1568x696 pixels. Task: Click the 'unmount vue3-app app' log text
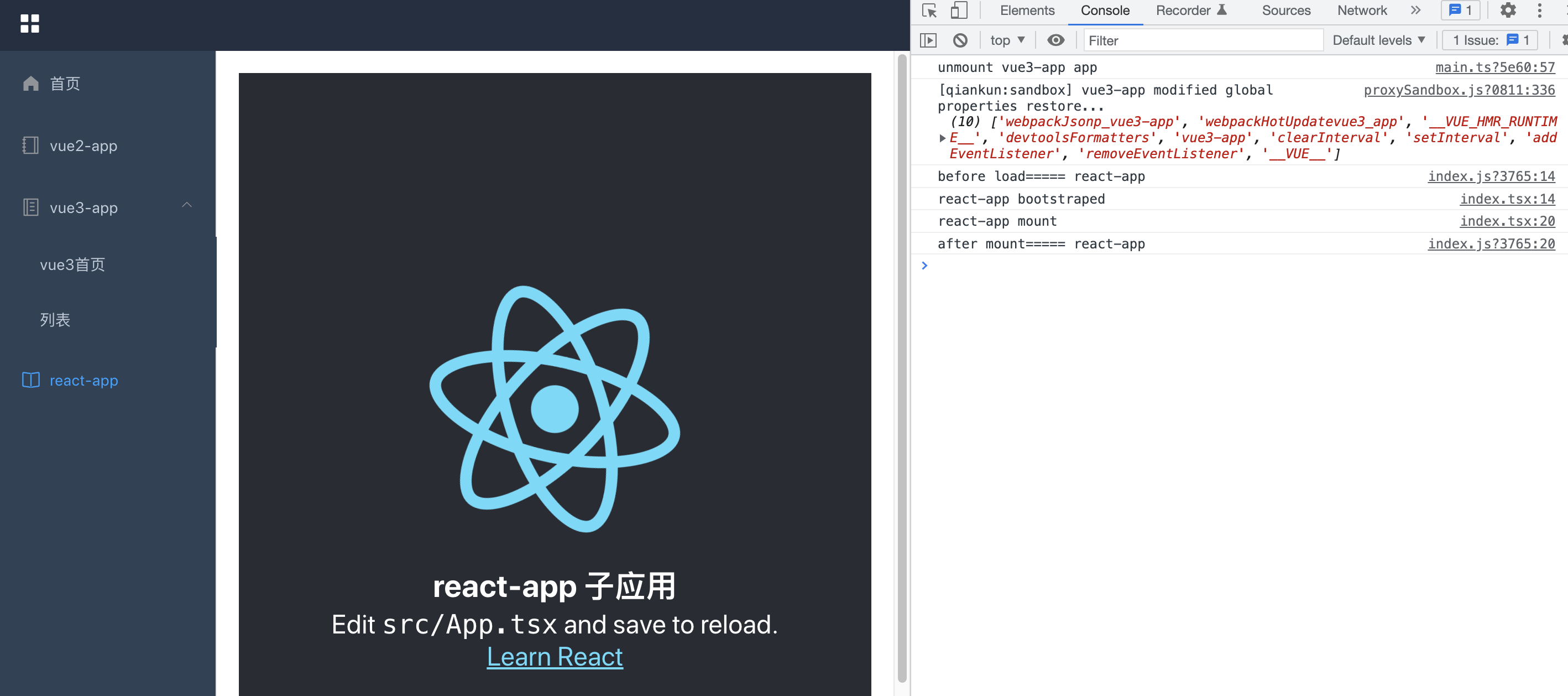point(1017,67)
